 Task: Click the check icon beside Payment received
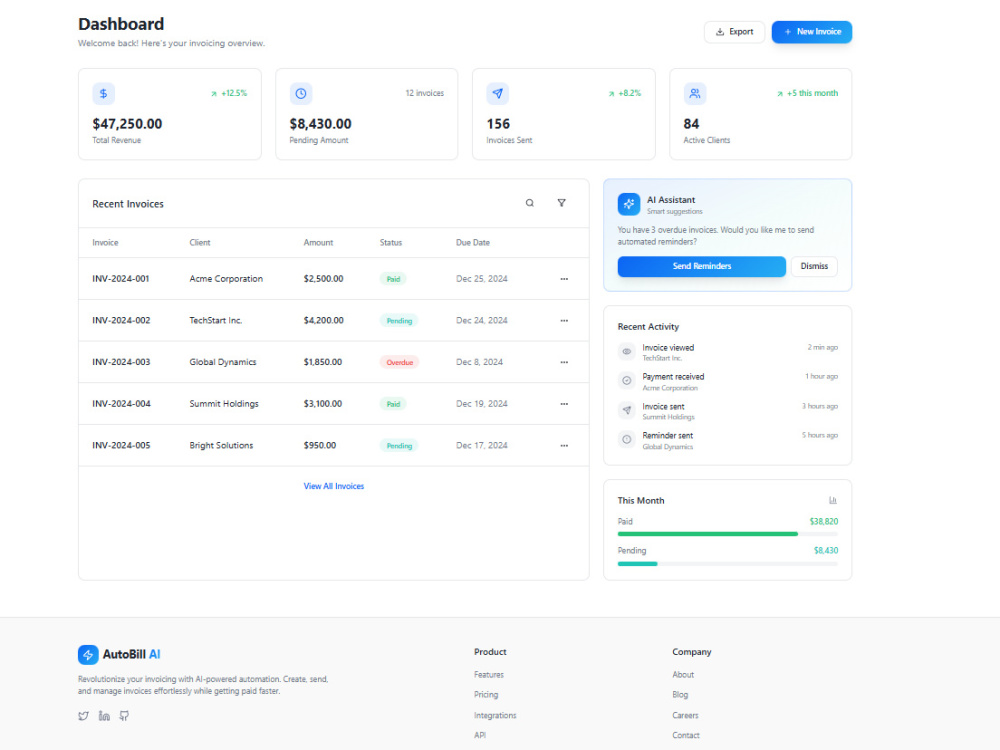(627, 381)
